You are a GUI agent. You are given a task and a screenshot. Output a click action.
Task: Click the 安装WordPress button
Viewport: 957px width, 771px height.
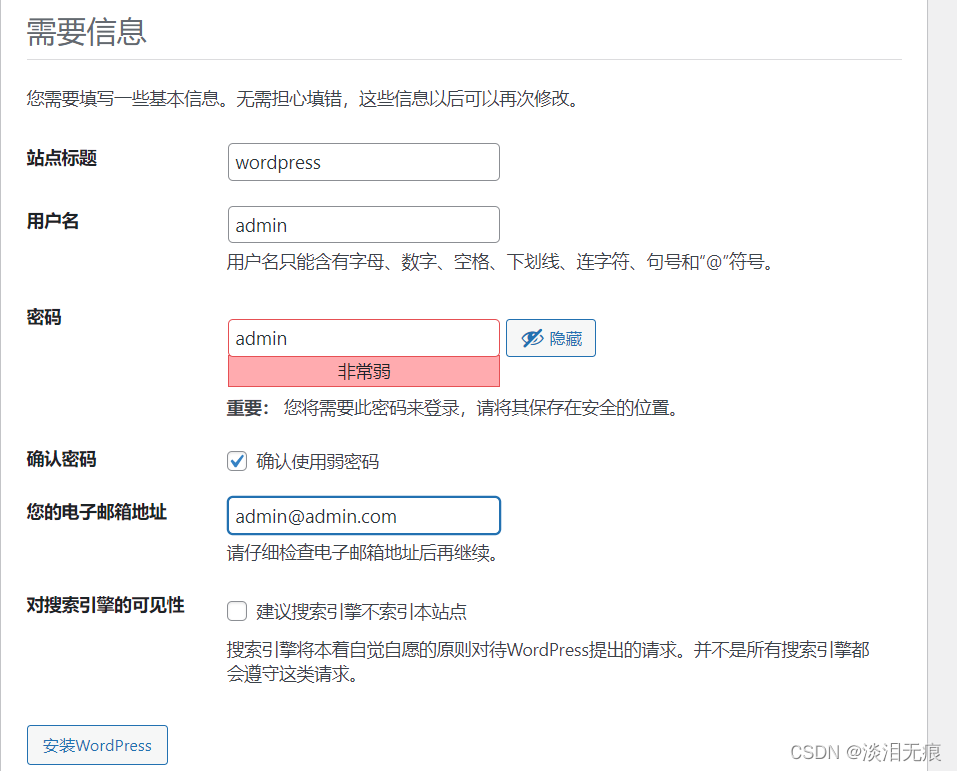pos(97,745)
